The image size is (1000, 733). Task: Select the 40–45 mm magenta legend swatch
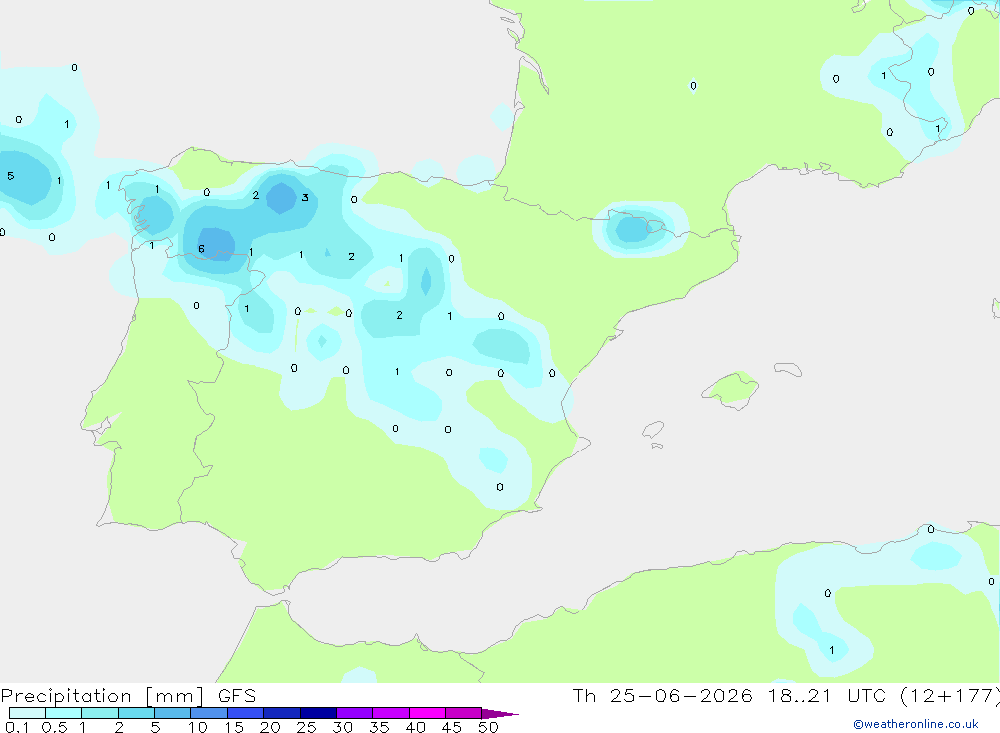tap(427, 713)
